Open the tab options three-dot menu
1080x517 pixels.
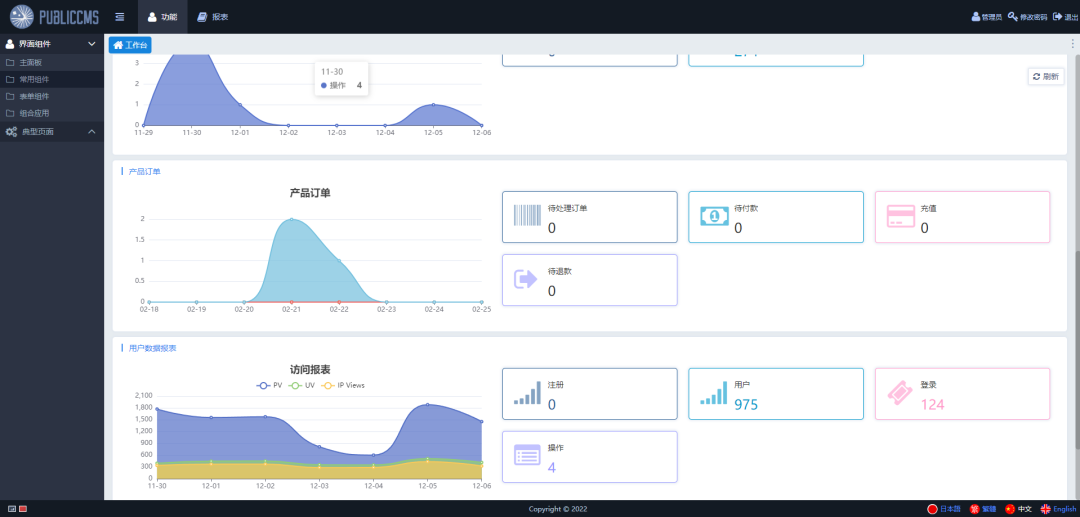pos(1072,44)
